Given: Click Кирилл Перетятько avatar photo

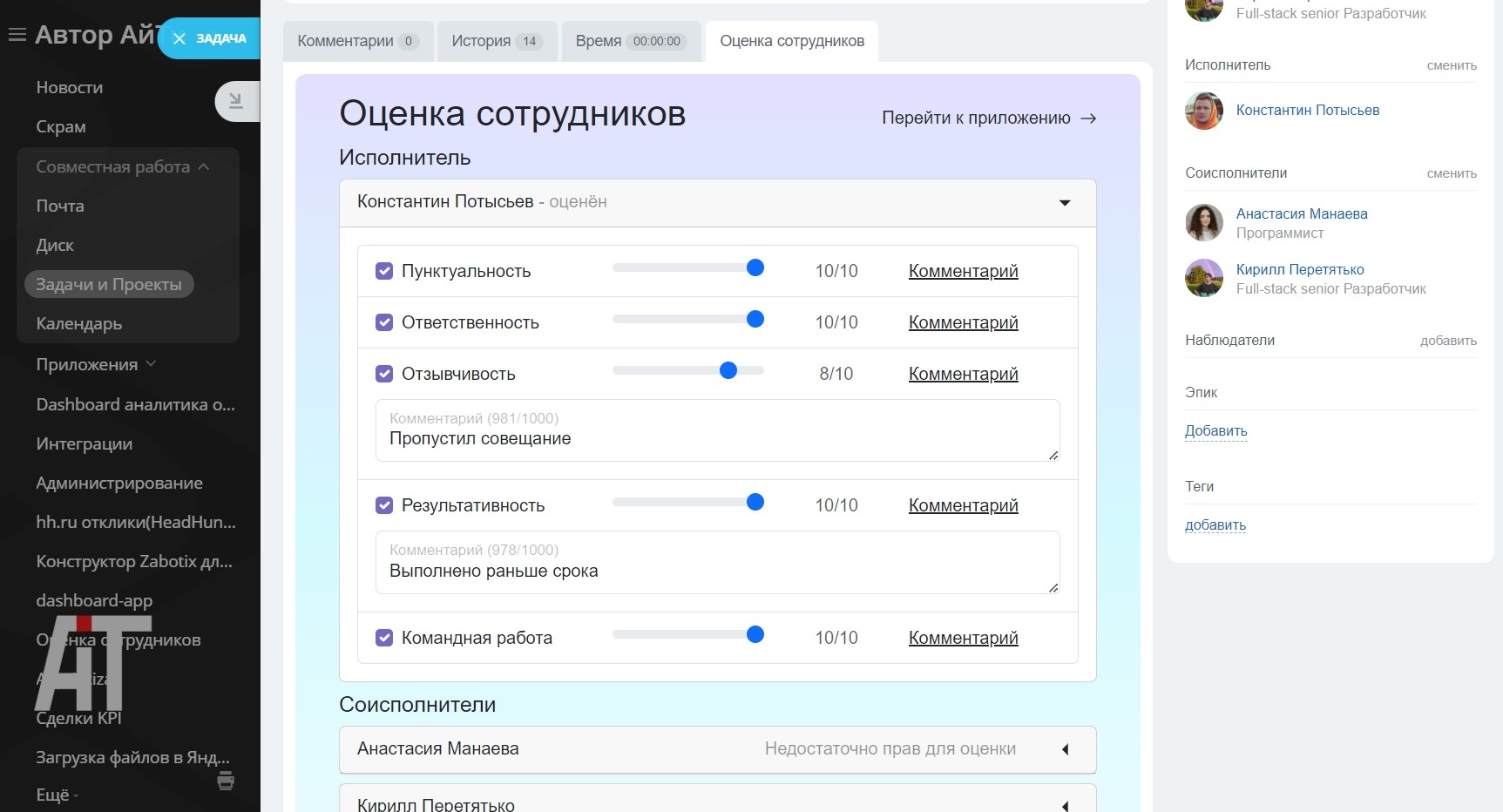Looking at the screenshot, I should 1204,279.
